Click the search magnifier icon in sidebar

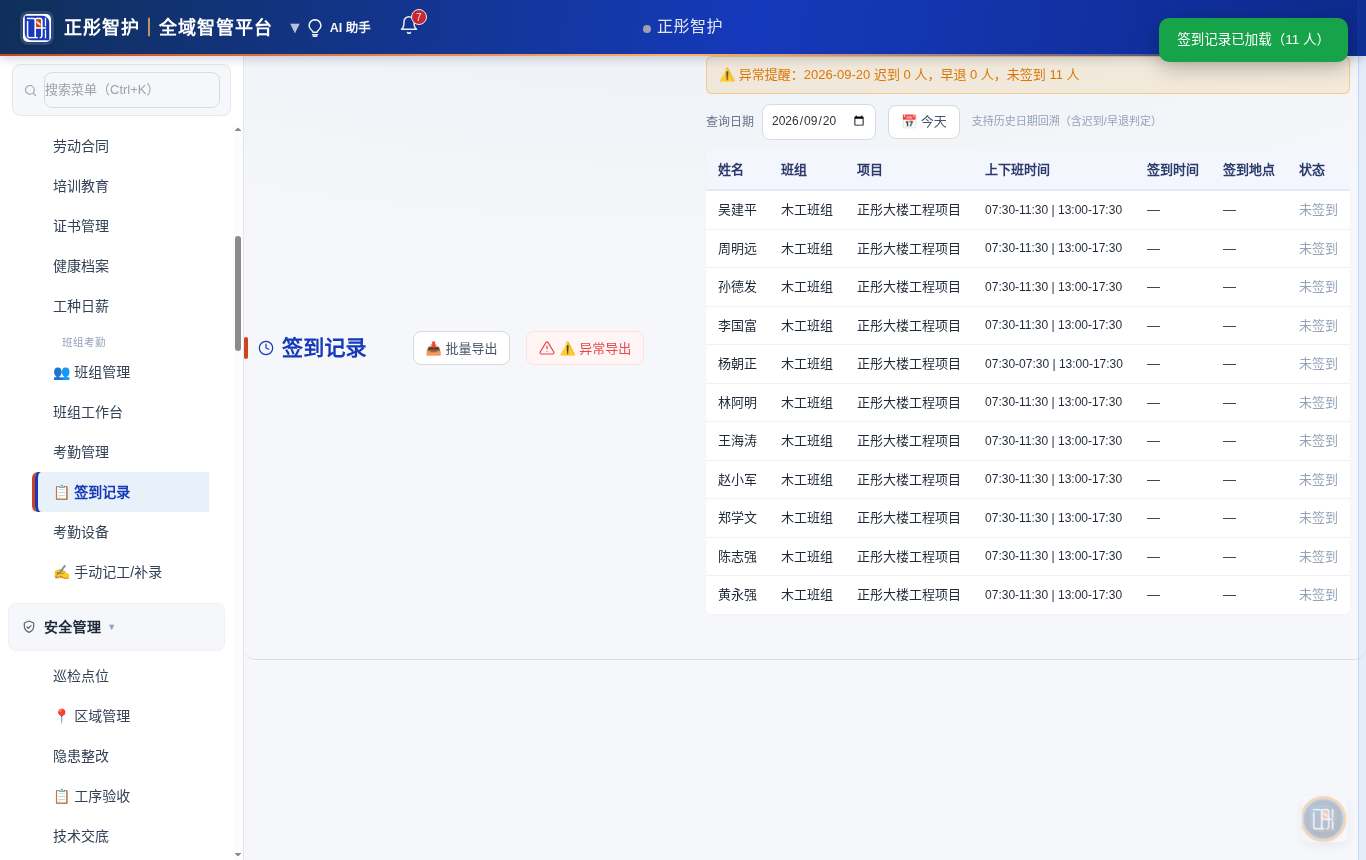30,90
